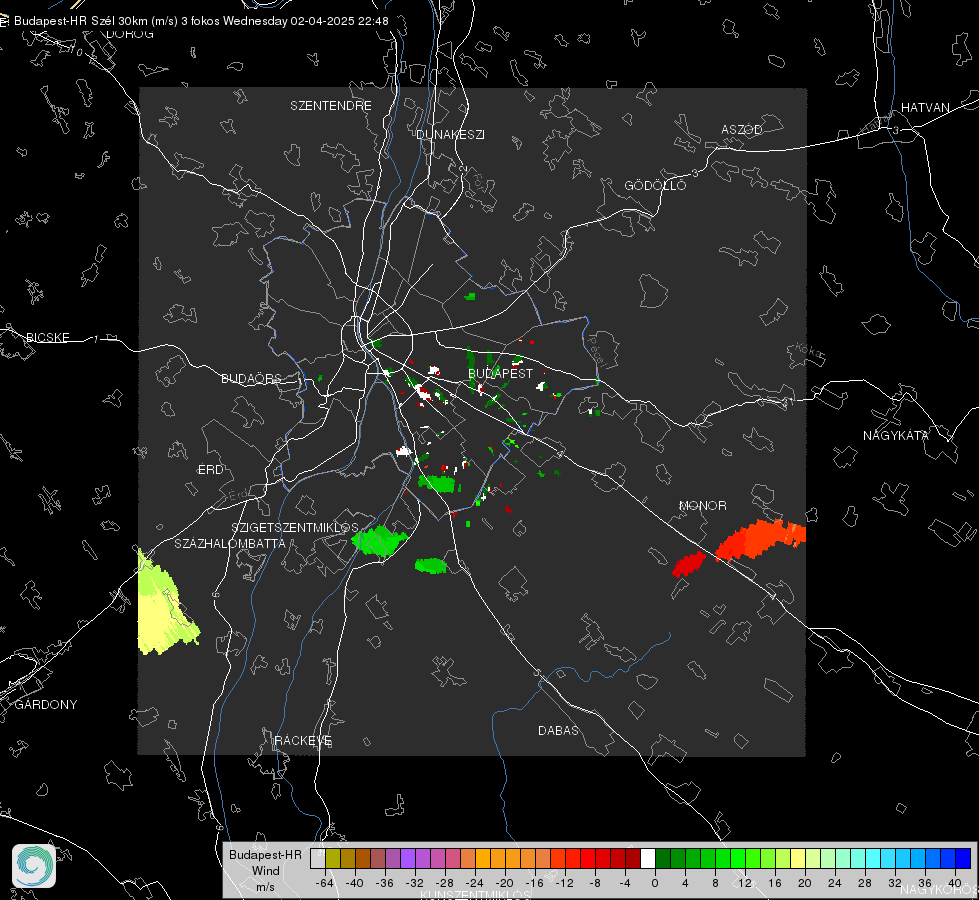Screen dimensions: 979x900
Task: Click the BICSKE city label
Action: pos(47,337)
